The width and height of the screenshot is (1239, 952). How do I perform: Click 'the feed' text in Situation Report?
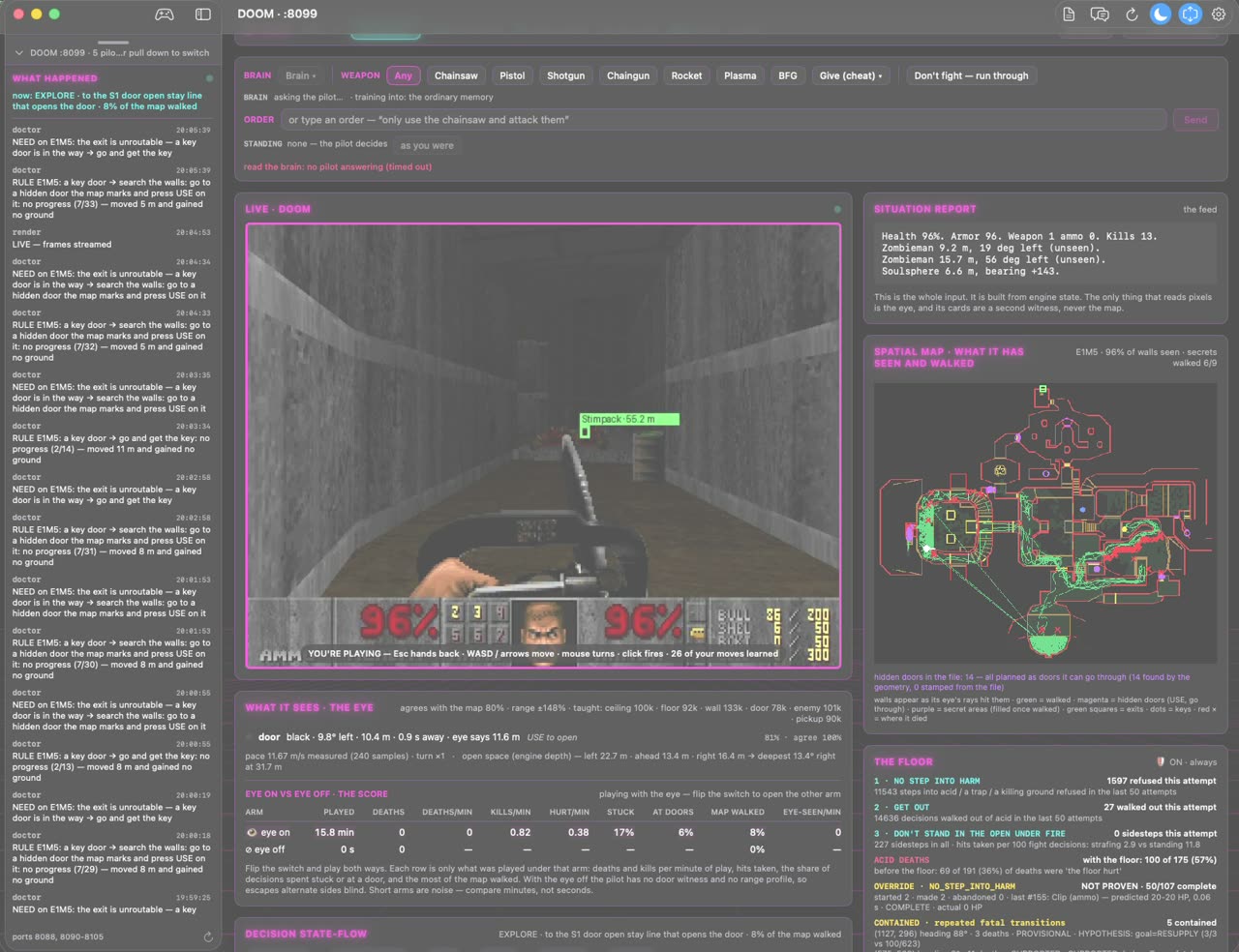point(1199,209)
